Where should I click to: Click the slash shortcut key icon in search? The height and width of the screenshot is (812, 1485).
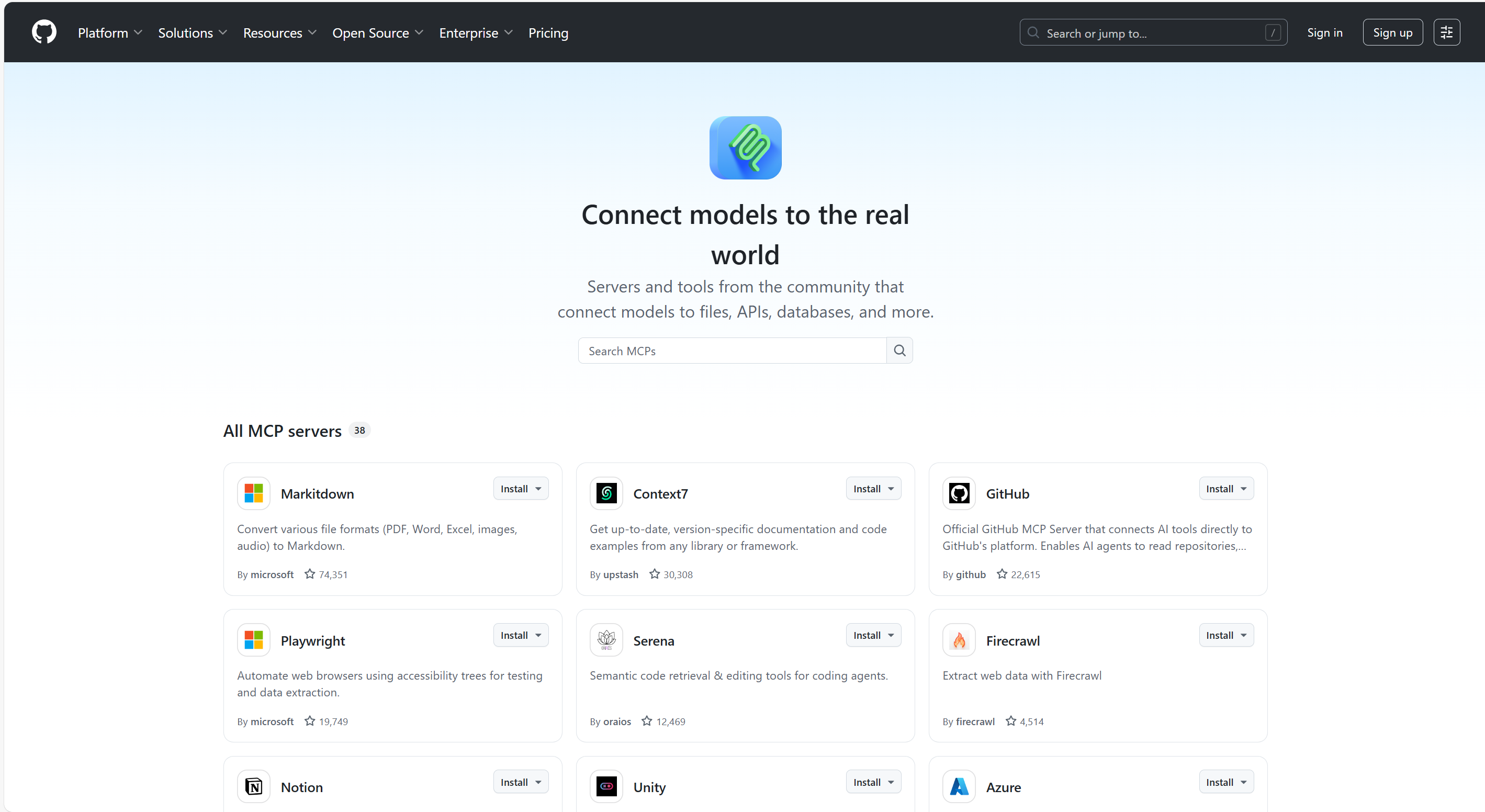(1273, 33)
